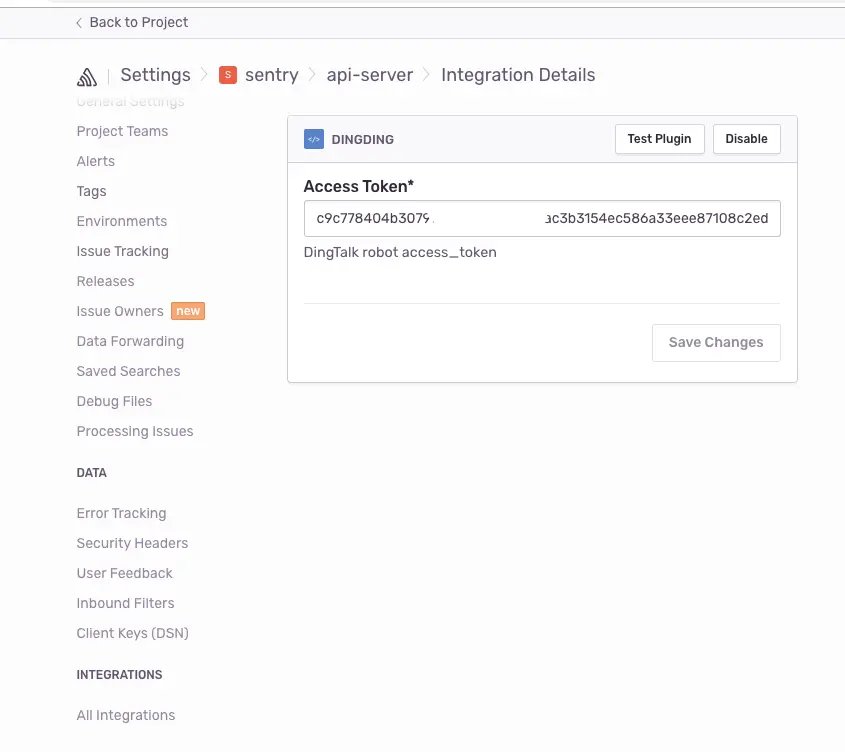The image size is (845, 752).
Task: Open Tags settings in sidebar
Action: pyautogui.click(x=91, y=191)
